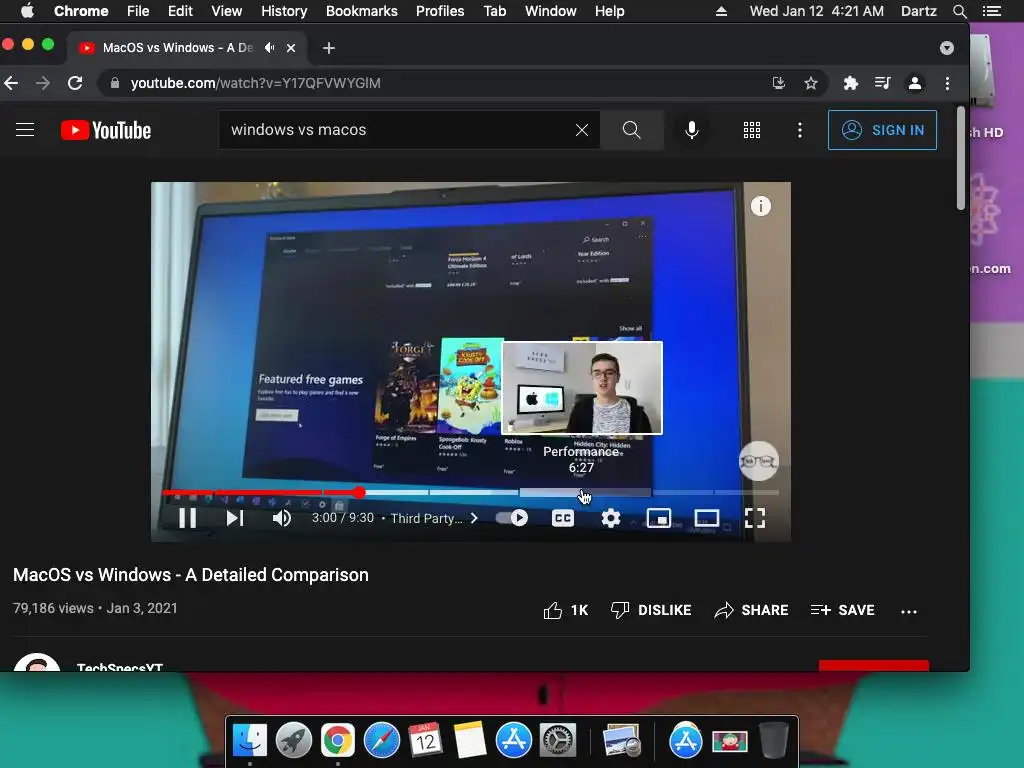The height and width of the screenshot is (768, 1024).
Task: Open Safari from the Dock
Action: click(381, 740)
